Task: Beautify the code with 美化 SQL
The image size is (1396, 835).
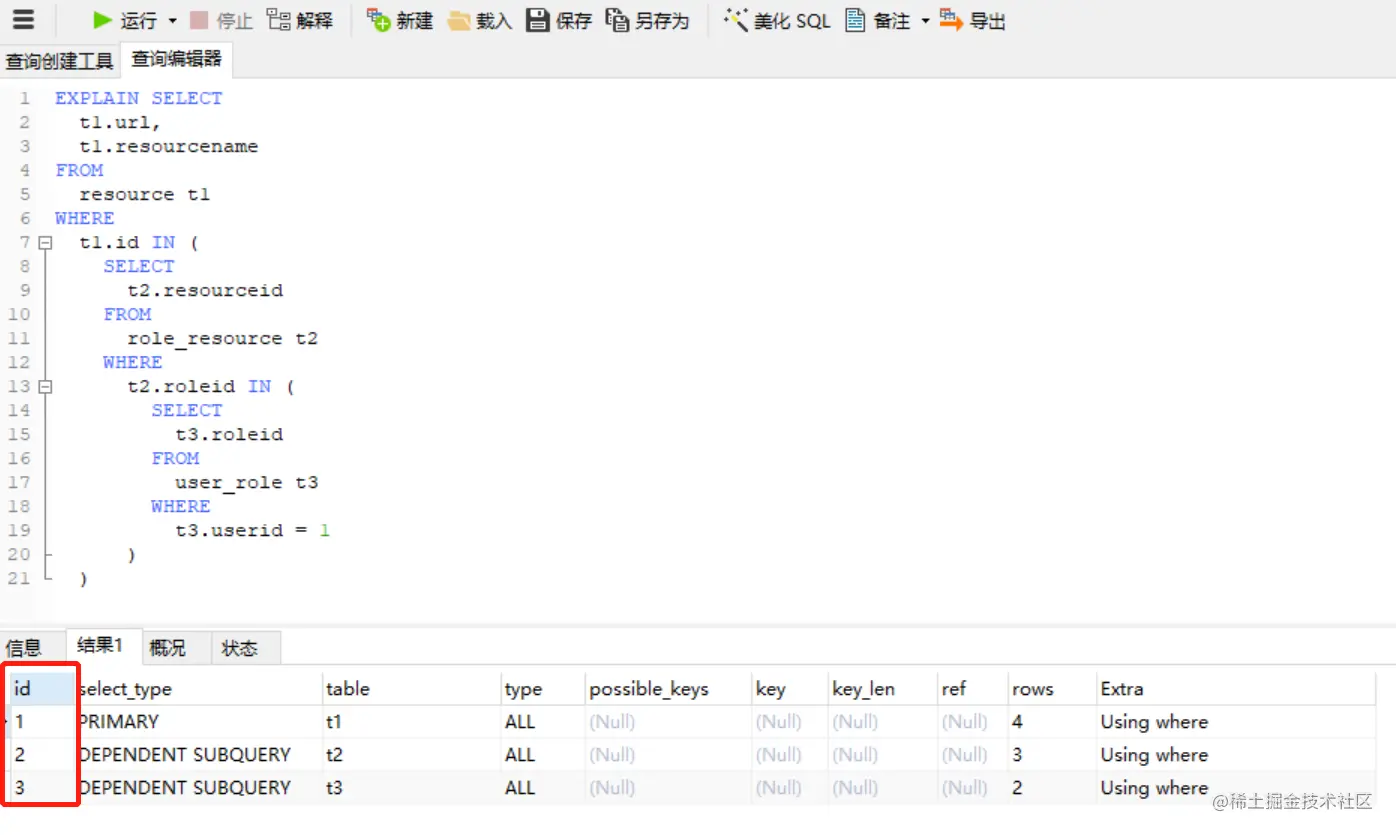Action: tap(777, 20)
